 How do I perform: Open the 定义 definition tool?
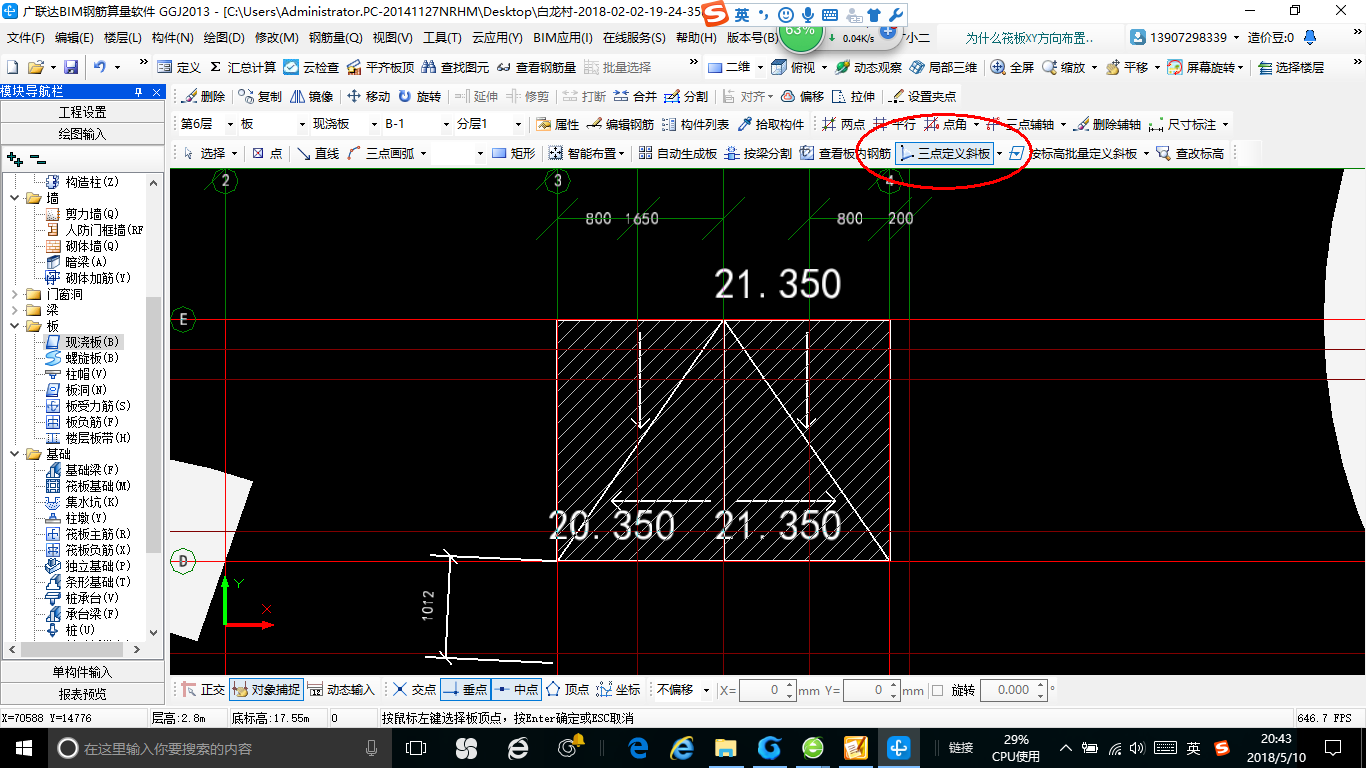click(x=179, y=67)
